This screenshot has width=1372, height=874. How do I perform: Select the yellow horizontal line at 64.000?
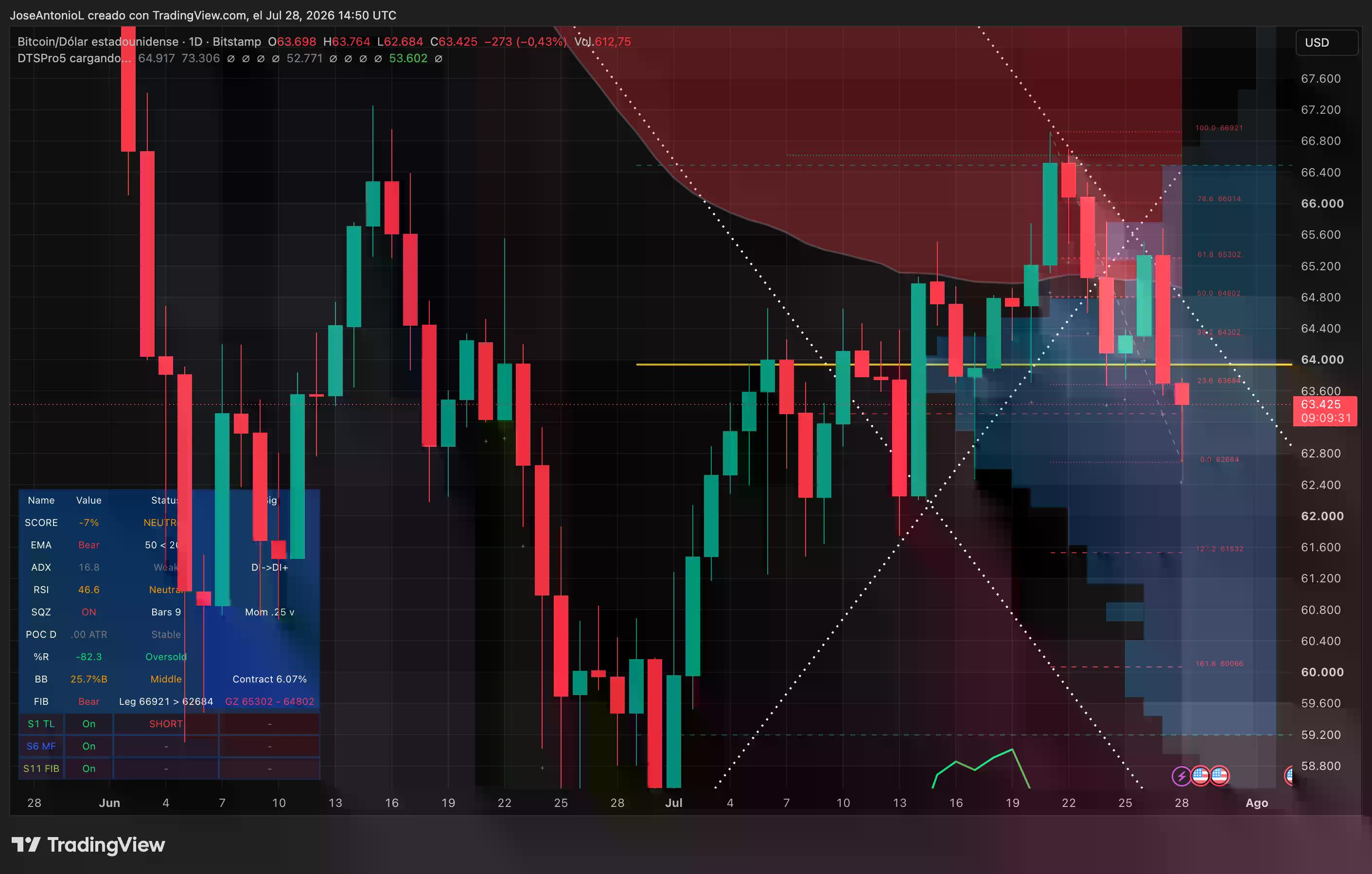(964, 364)
